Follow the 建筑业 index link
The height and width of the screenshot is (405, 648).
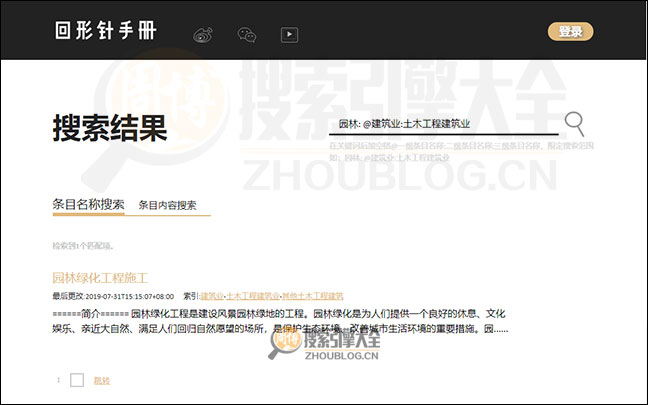pyautogui.click(x=211, y=296)
